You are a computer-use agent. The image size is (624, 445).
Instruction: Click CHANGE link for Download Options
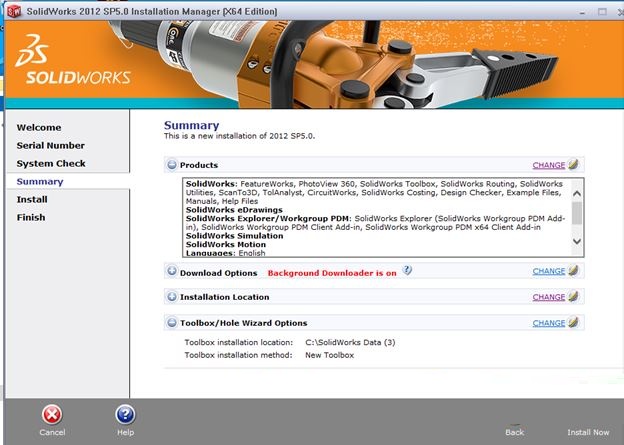pyautogui.click(x=549, y=271)
